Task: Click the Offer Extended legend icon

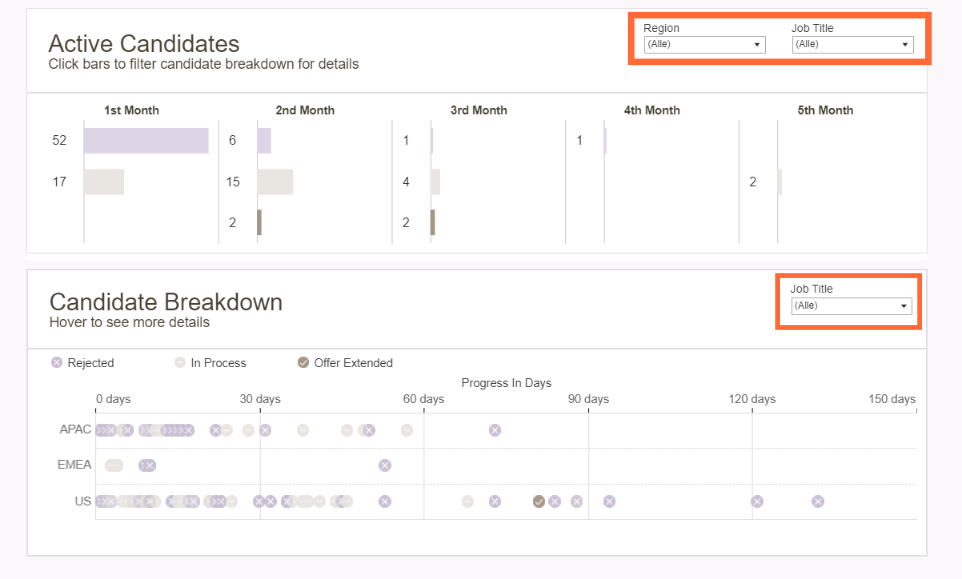Action: (x=303, y=363)
